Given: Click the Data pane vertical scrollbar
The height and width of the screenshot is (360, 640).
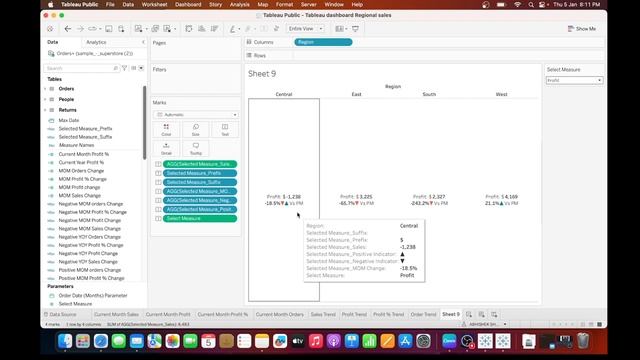Looking at the screenshot, I should [x=144, y=122].
